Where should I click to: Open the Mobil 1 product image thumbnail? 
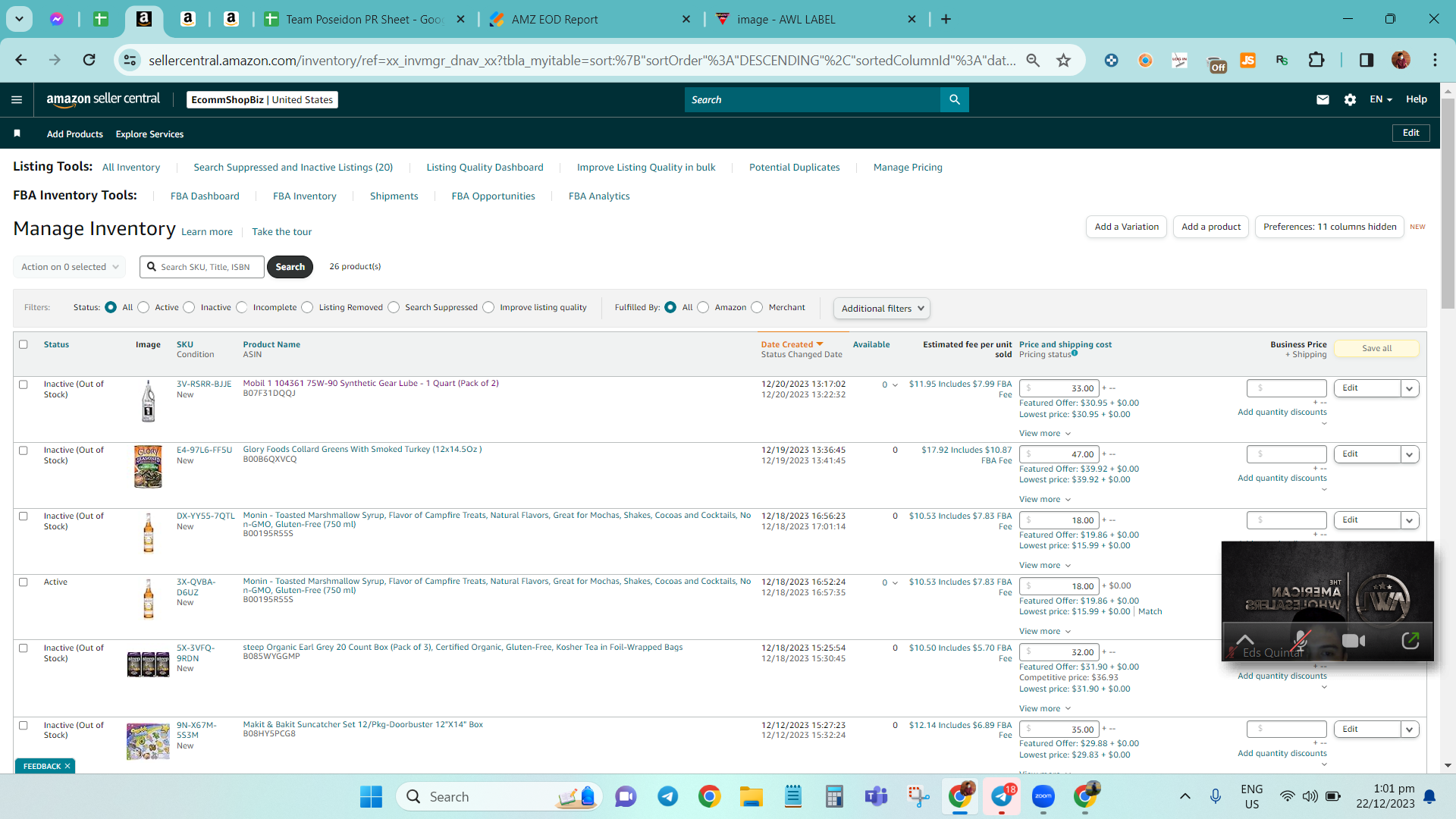tap(149, 400)
